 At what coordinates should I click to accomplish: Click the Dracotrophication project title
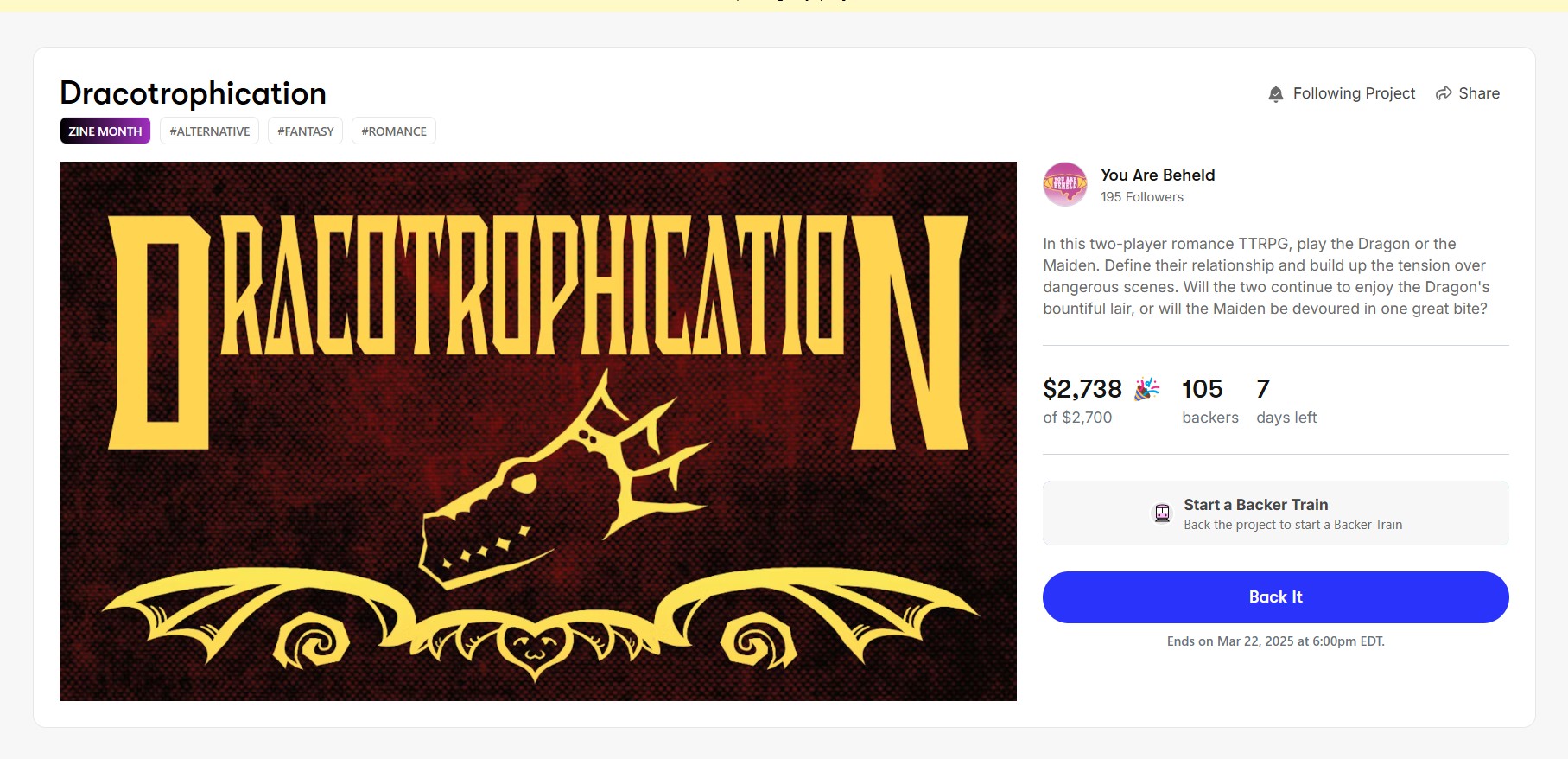194,93
